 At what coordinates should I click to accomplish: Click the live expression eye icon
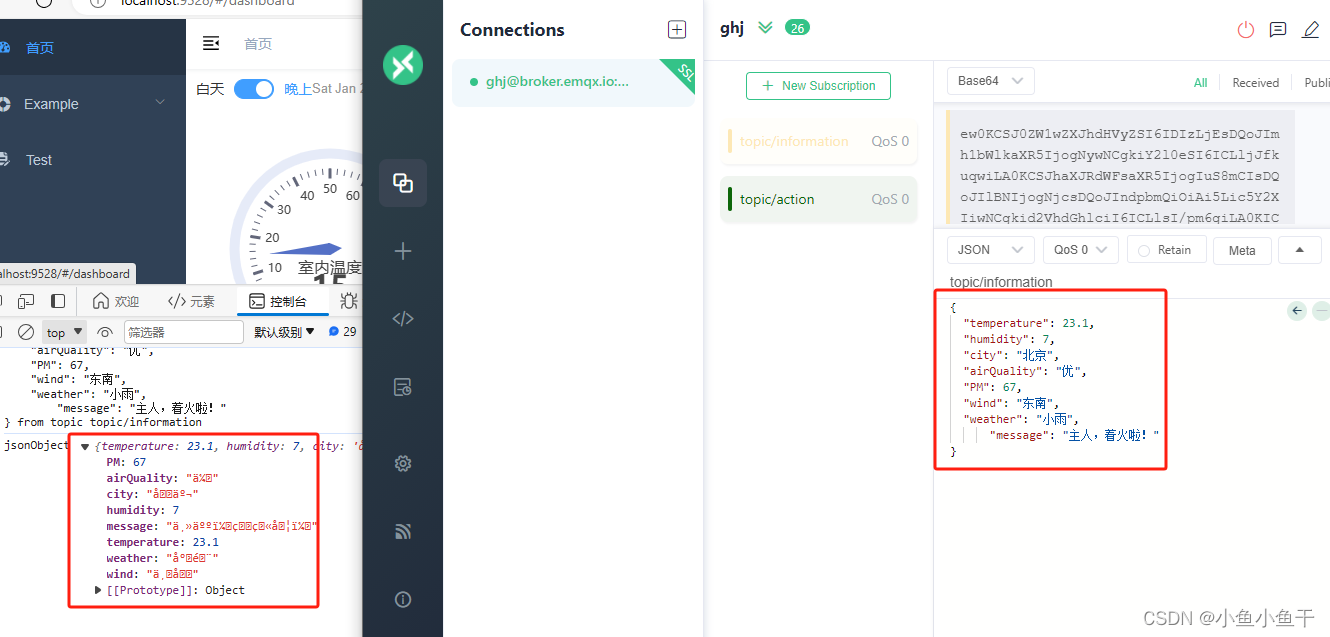(x=105, y=332)
